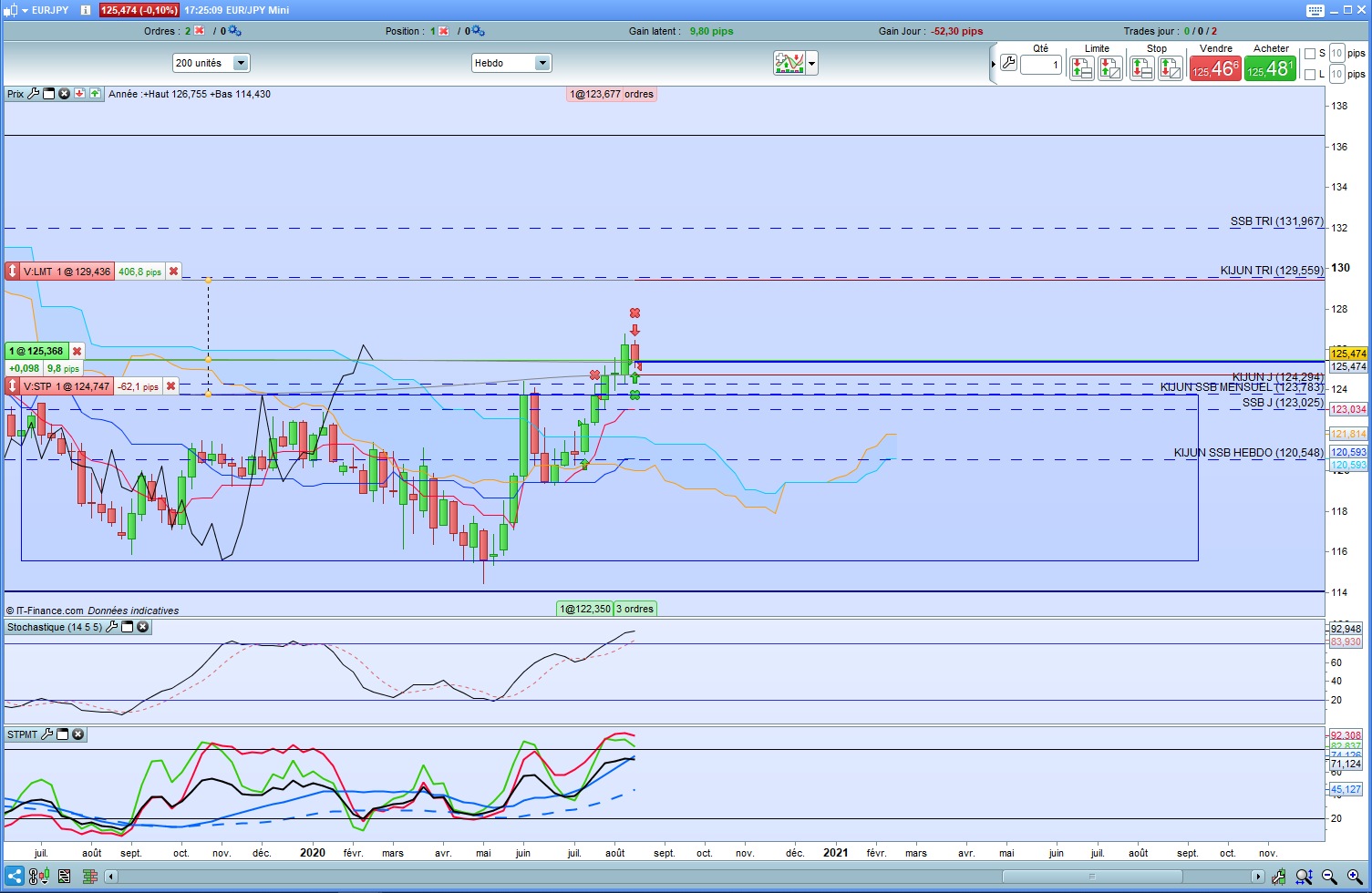Click the Acheter buy price button
The width and height of the screenshot is (1372, 893).
pyautogui.click(x=1270, y=68)
